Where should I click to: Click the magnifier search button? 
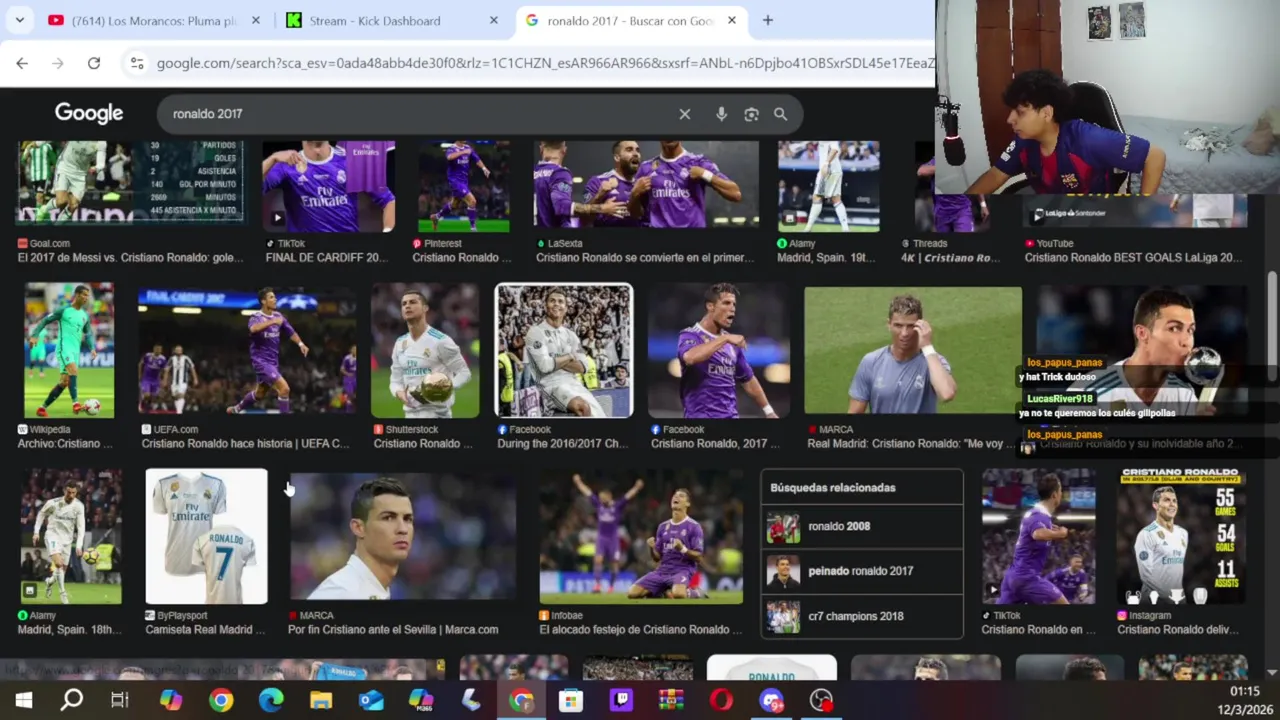780,114
